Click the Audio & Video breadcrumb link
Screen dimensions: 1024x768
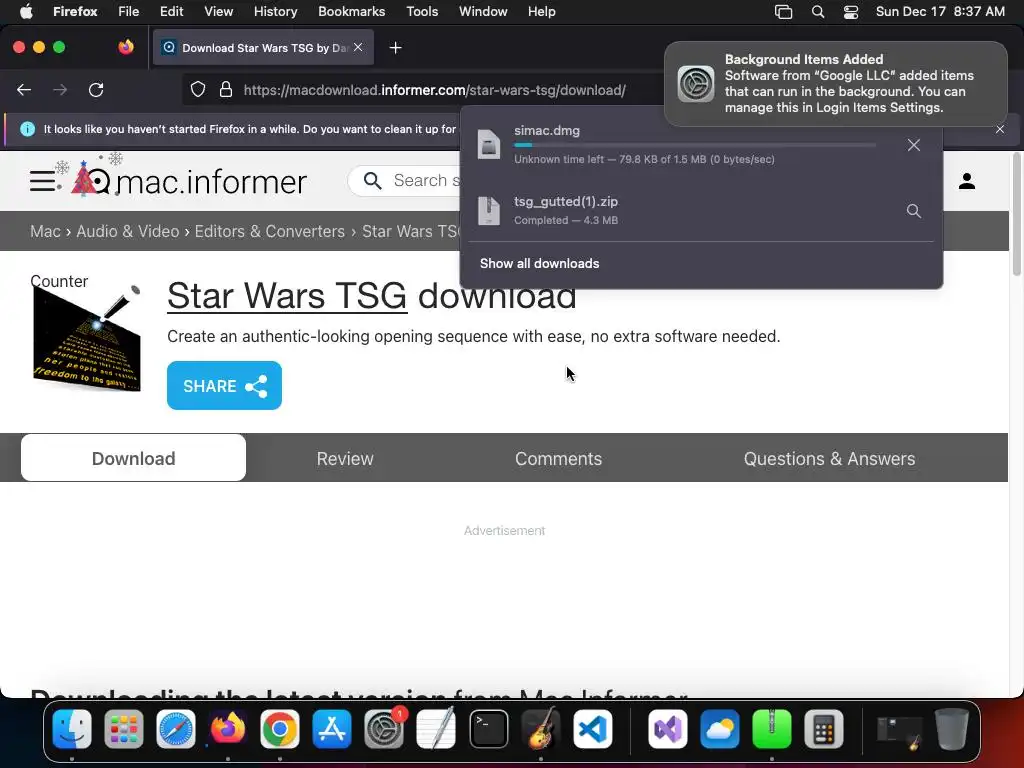coord(127,231)
